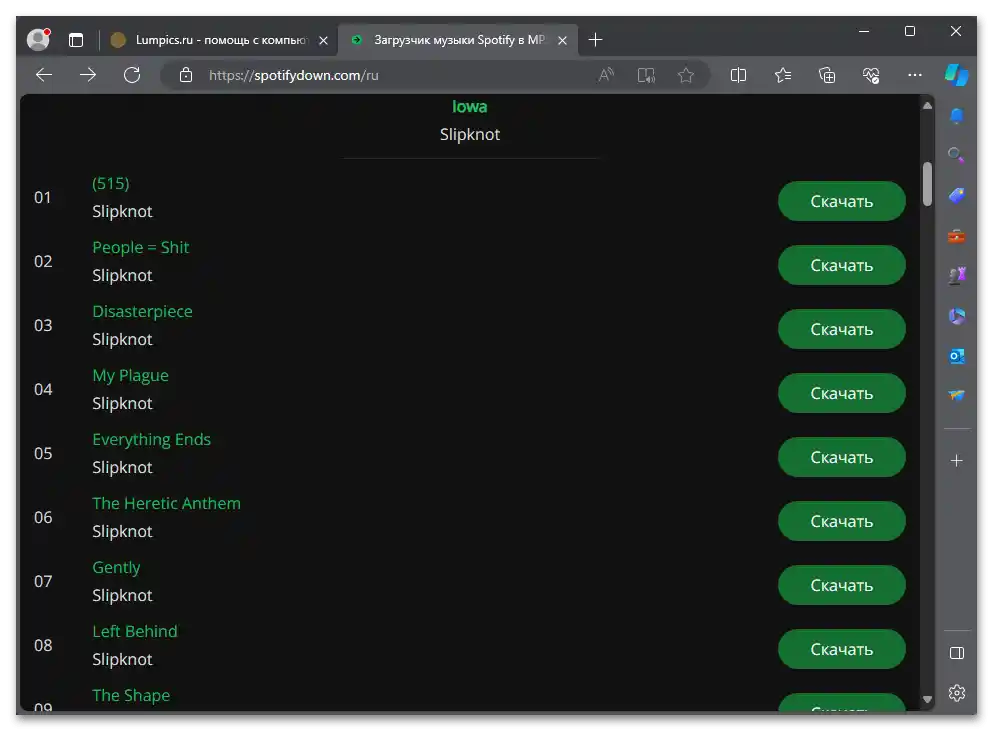
Task: Open Copilot sidebar icon
Action: pyautogui.click(x=956, y=75)
